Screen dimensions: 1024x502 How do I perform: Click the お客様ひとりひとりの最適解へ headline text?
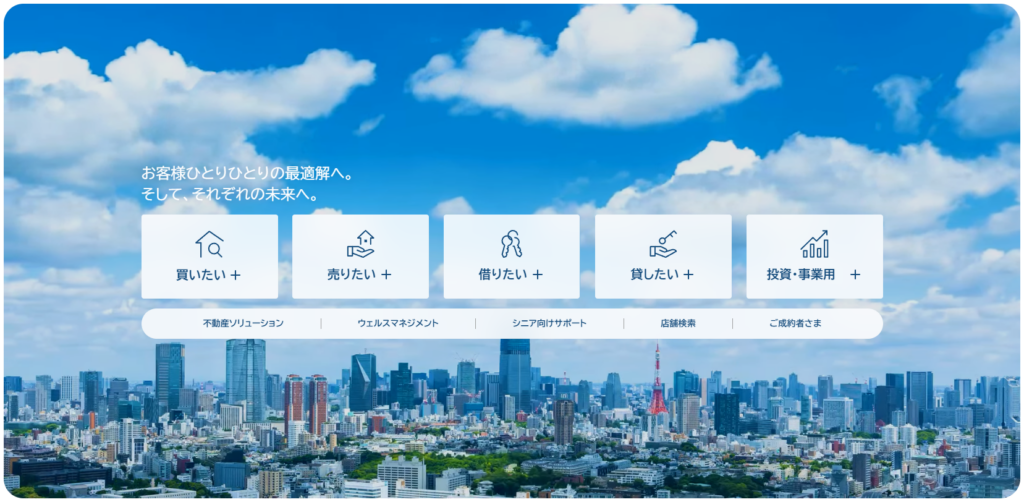pyautogui.click(x=248, y=174)
